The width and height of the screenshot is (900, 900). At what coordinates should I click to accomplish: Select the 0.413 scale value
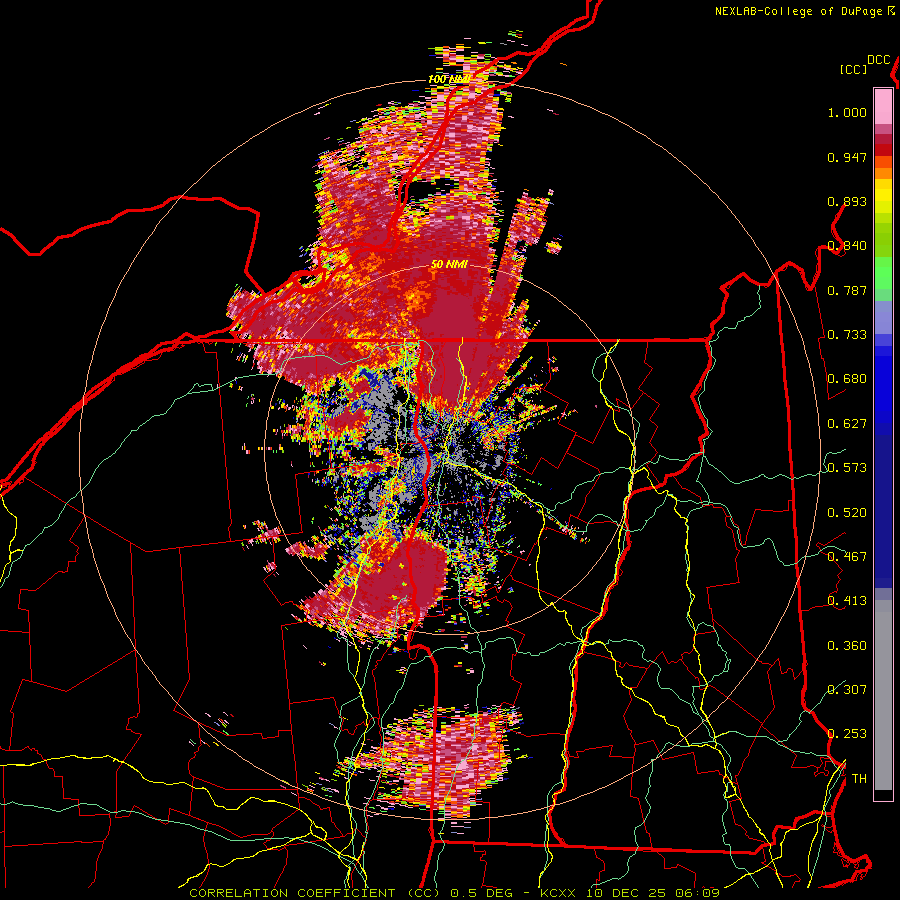click(847, 601)
